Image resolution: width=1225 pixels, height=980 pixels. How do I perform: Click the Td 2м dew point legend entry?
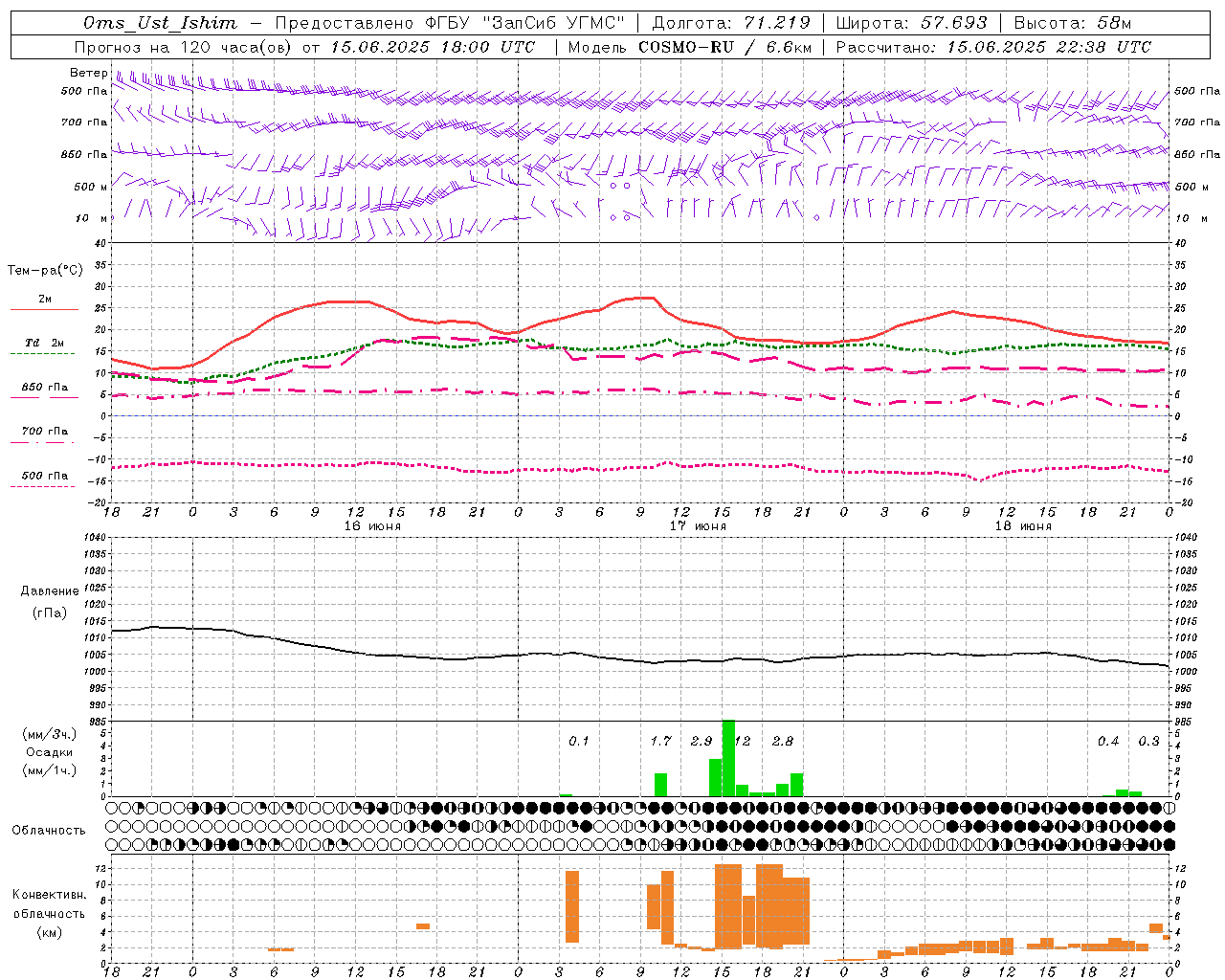pos(45,343)
